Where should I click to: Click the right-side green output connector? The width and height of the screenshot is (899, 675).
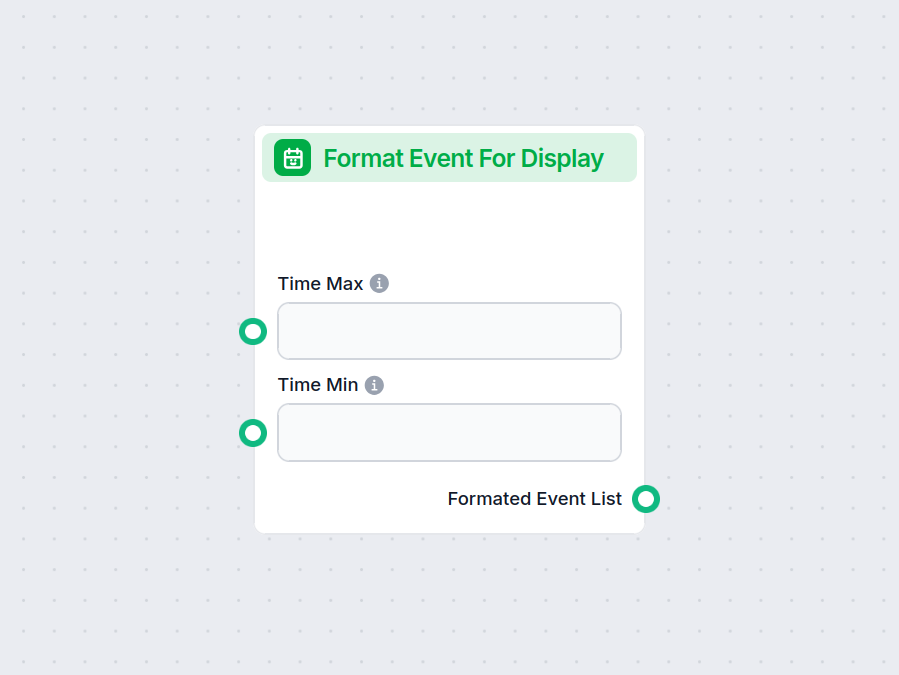point(646,499)
